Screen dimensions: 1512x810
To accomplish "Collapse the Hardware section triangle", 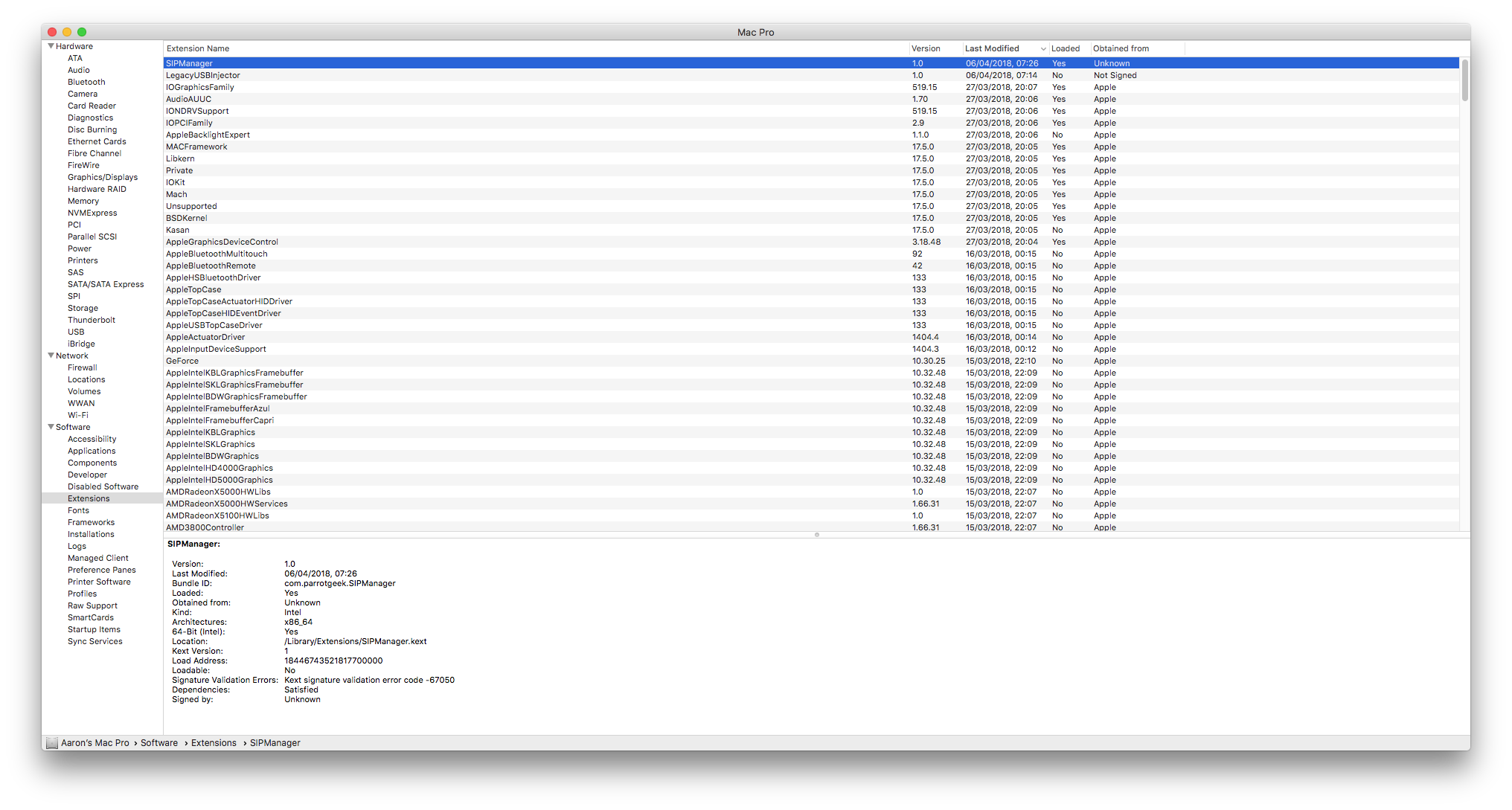I will coord(51,46).
